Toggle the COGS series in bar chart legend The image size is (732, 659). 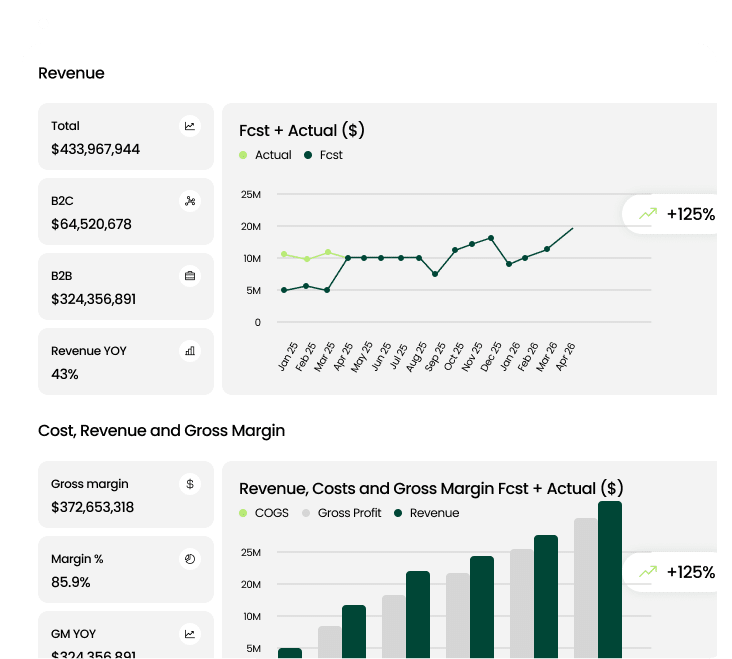point(264,513)
